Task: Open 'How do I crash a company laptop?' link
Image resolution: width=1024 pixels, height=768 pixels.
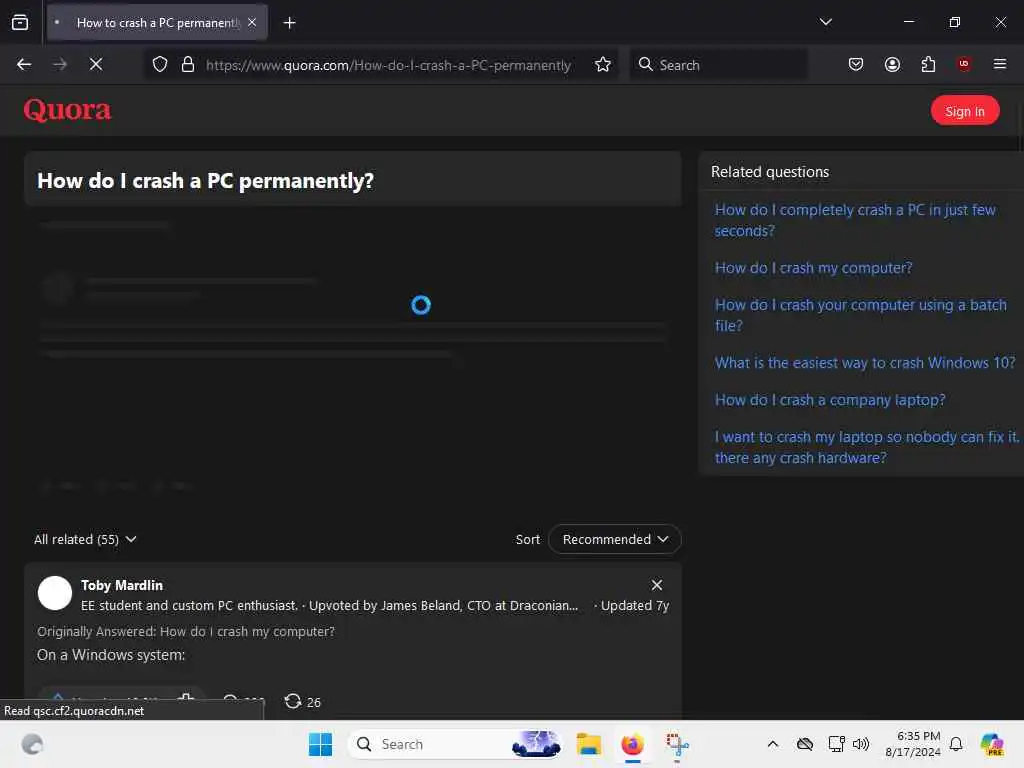Action: coord(830,400)
